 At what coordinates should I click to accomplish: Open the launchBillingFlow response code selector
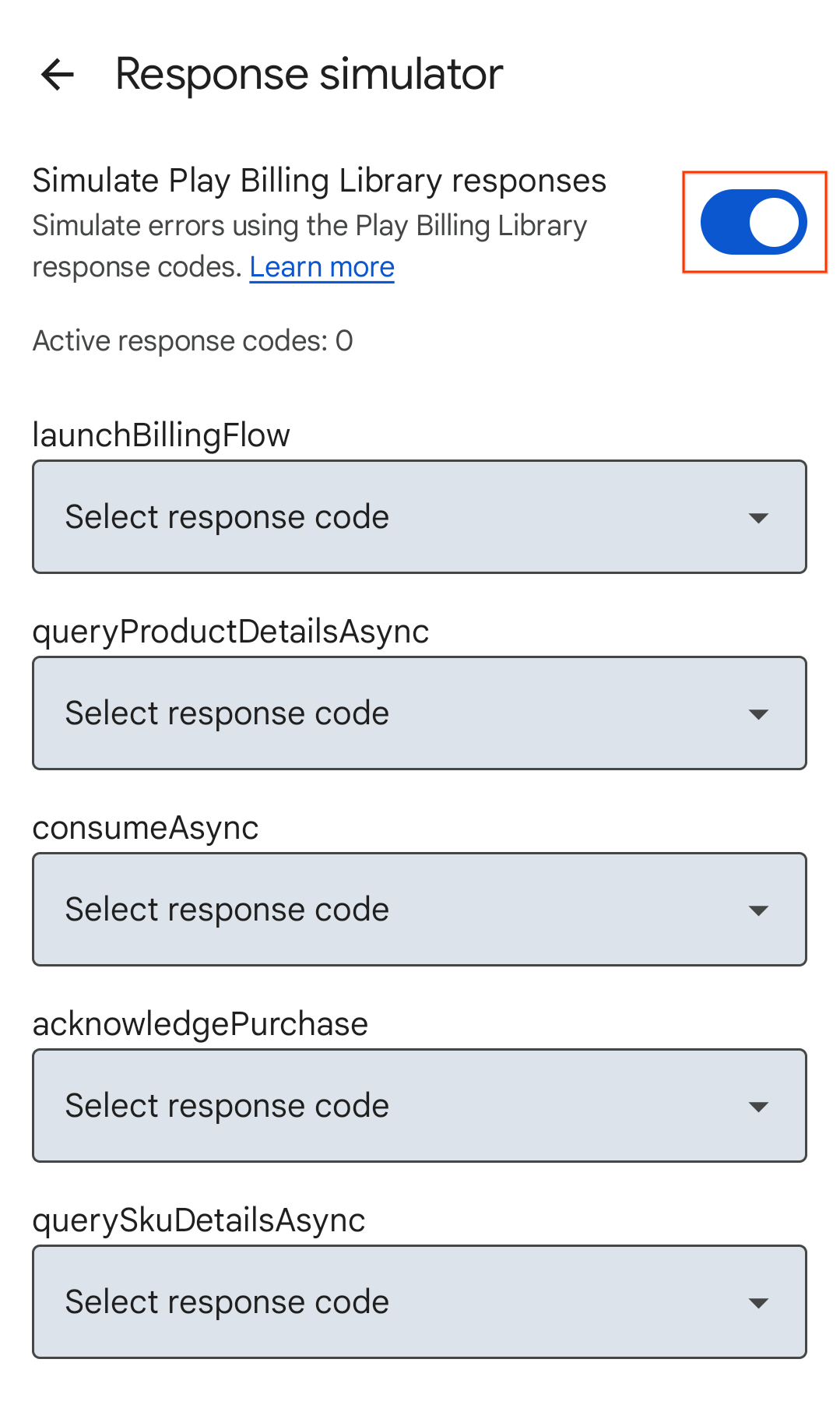420,517
